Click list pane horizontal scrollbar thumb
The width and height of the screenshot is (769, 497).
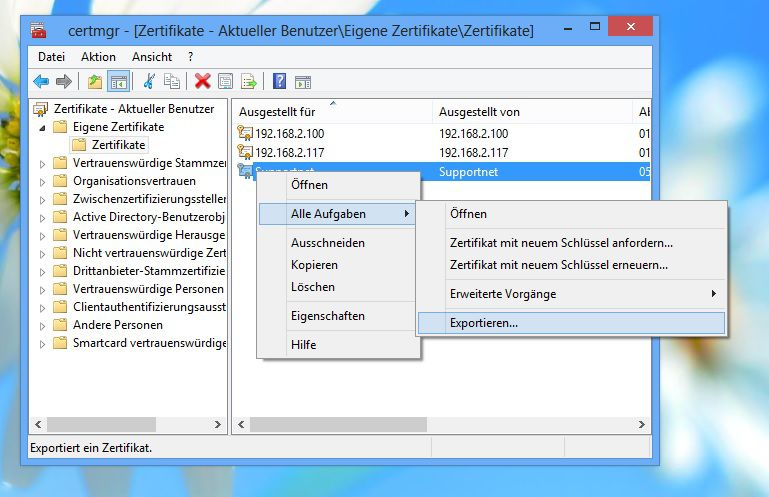(338, 424)
